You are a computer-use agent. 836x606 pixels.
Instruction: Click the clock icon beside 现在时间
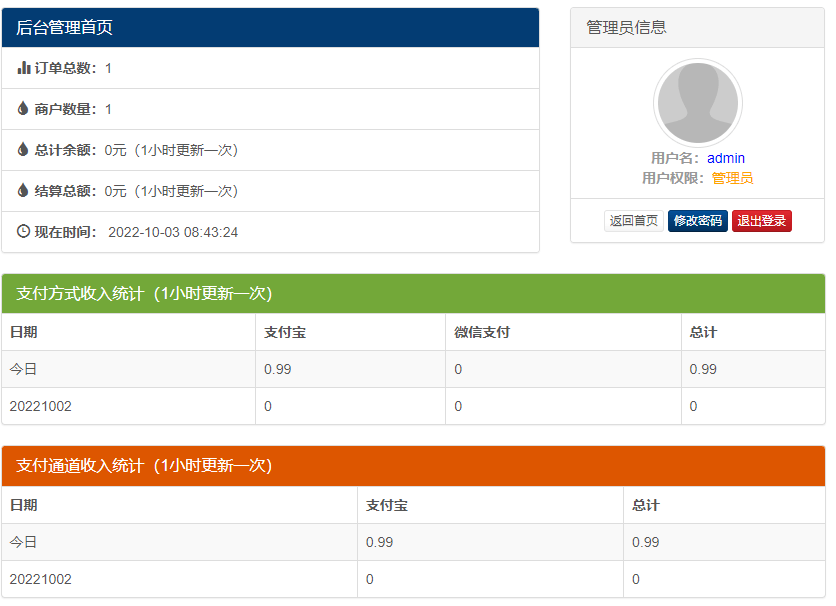point(24,232)
